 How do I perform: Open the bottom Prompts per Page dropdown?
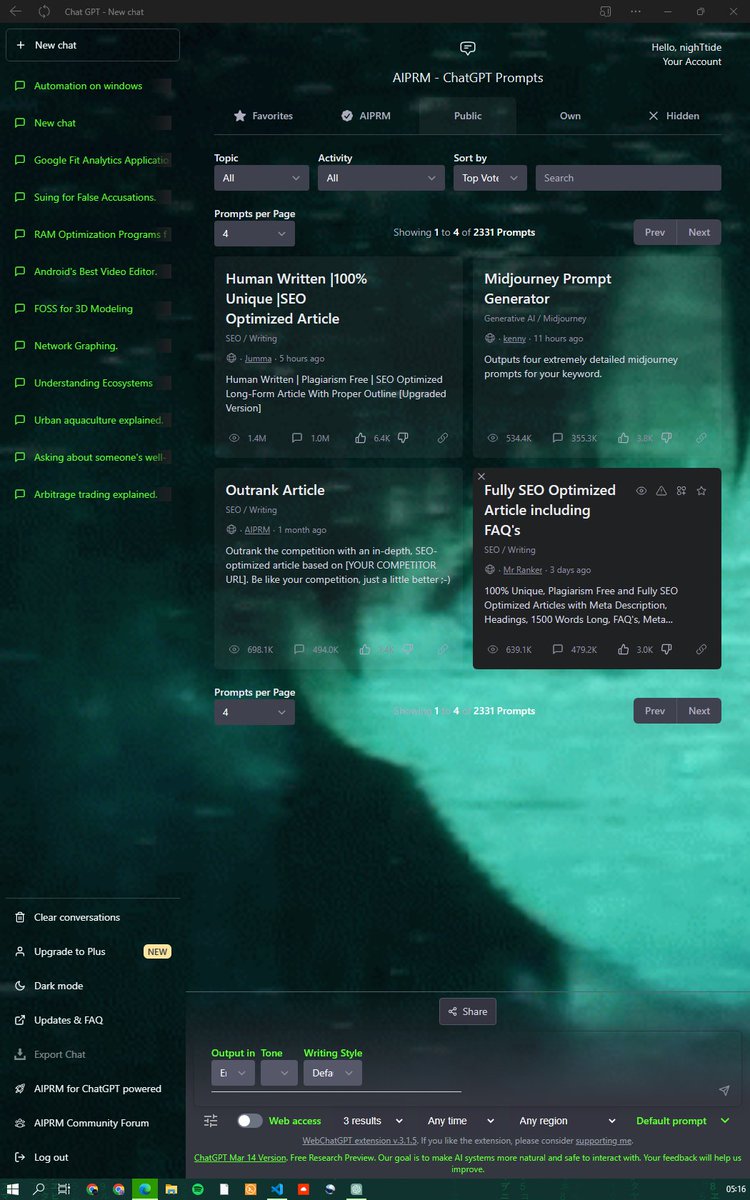pyautogui.click(x=254, y=712)
